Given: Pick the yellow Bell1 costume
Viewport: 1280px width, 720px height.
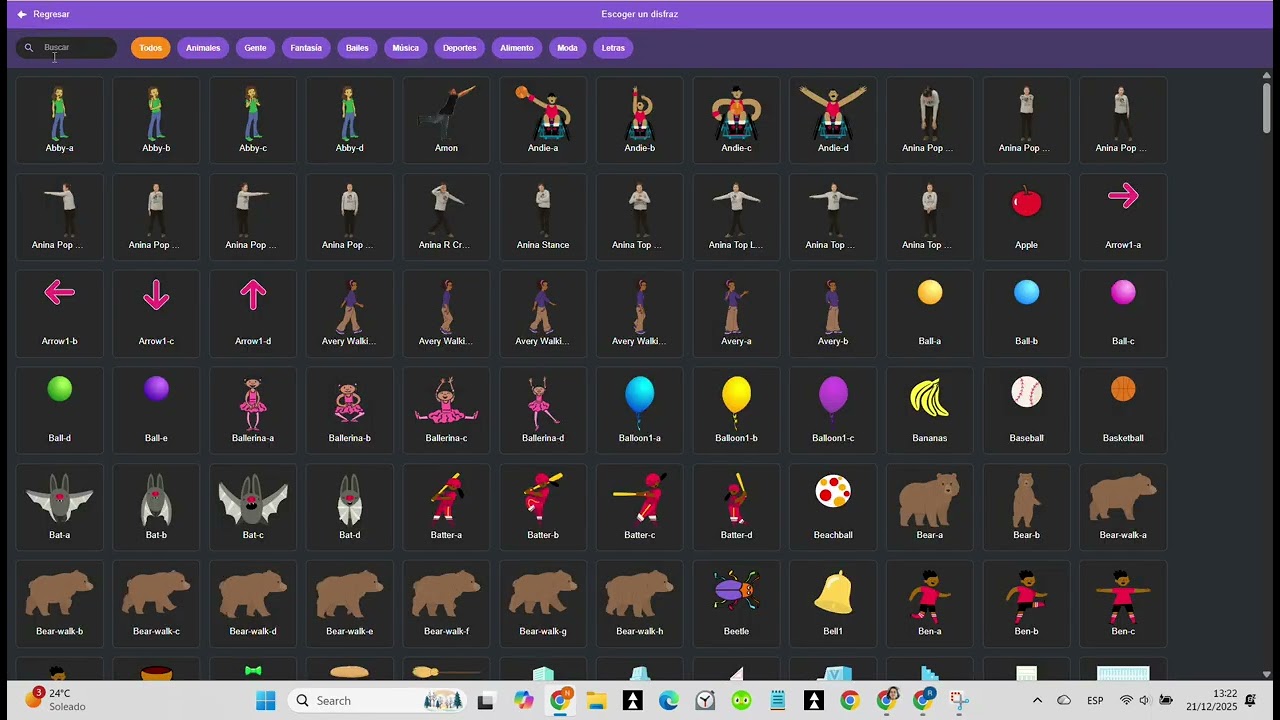Looking at the screenshot, I should pos(833,603).
